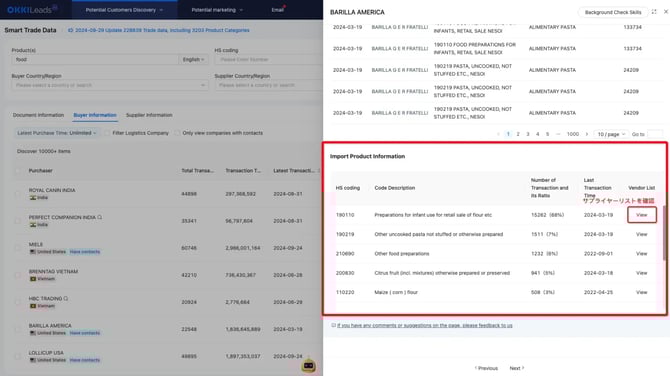Click the Import Product Information table scrollbar
This screenshot has height=376, width=670.
click(664, 232)
